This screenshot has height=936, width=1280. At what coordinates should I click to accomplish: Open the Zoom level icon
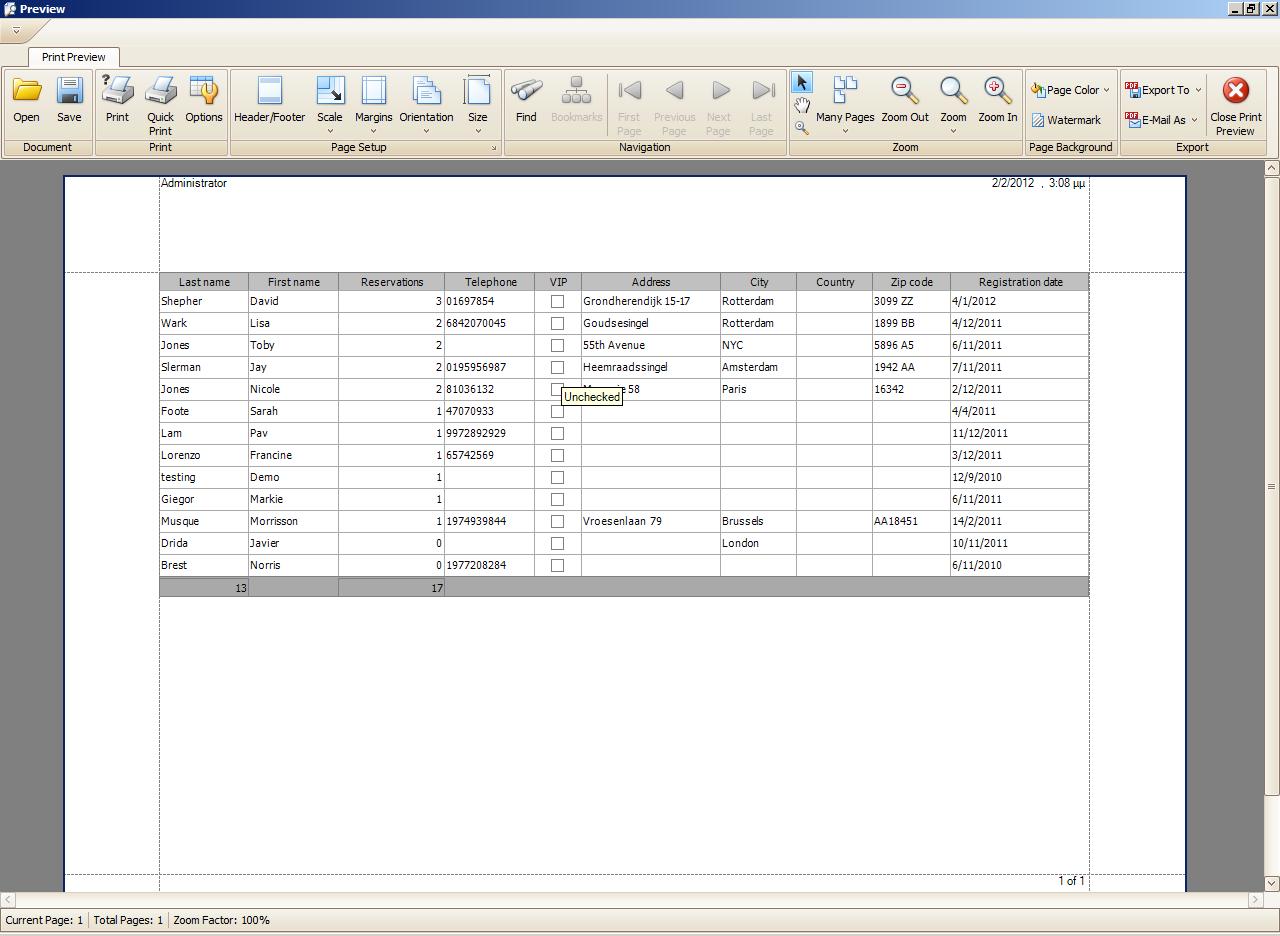953,90
